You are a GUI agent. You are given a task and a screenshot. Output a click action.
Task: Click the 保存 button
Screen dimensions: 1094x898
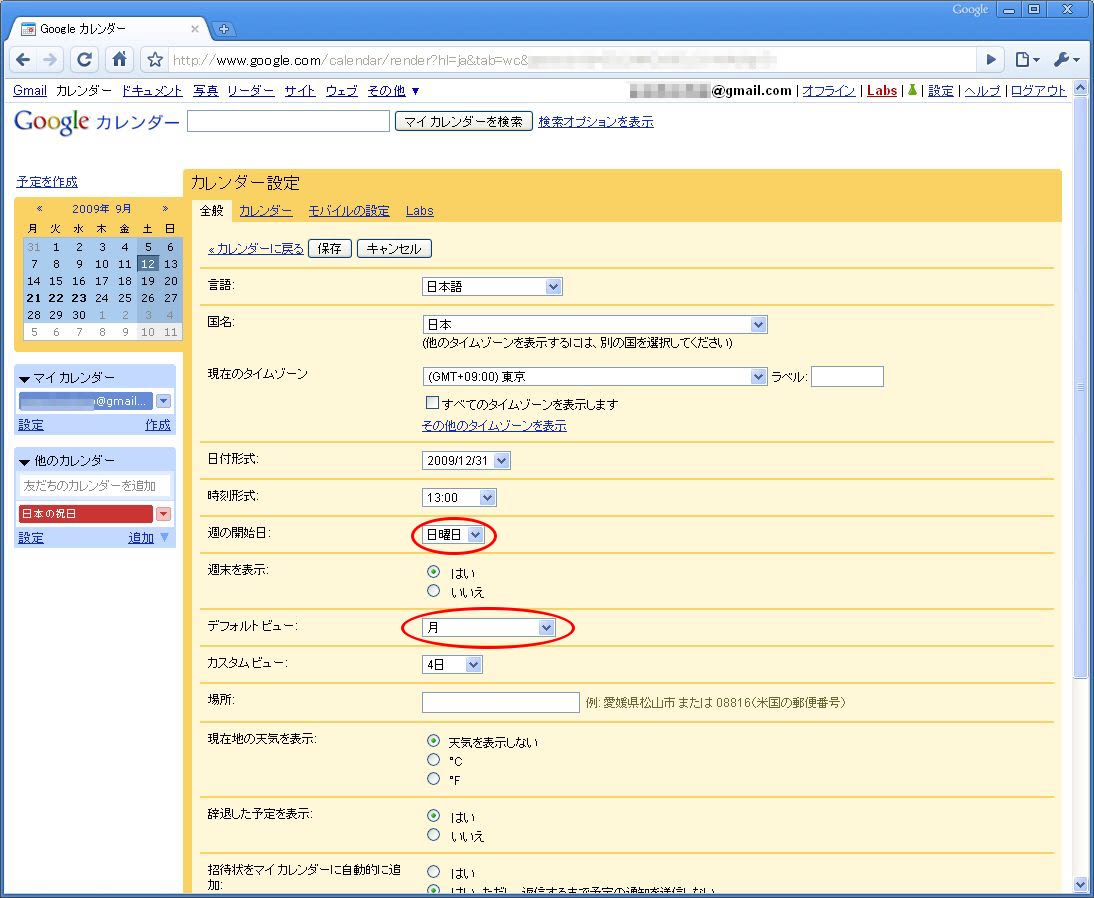(330, 249)
